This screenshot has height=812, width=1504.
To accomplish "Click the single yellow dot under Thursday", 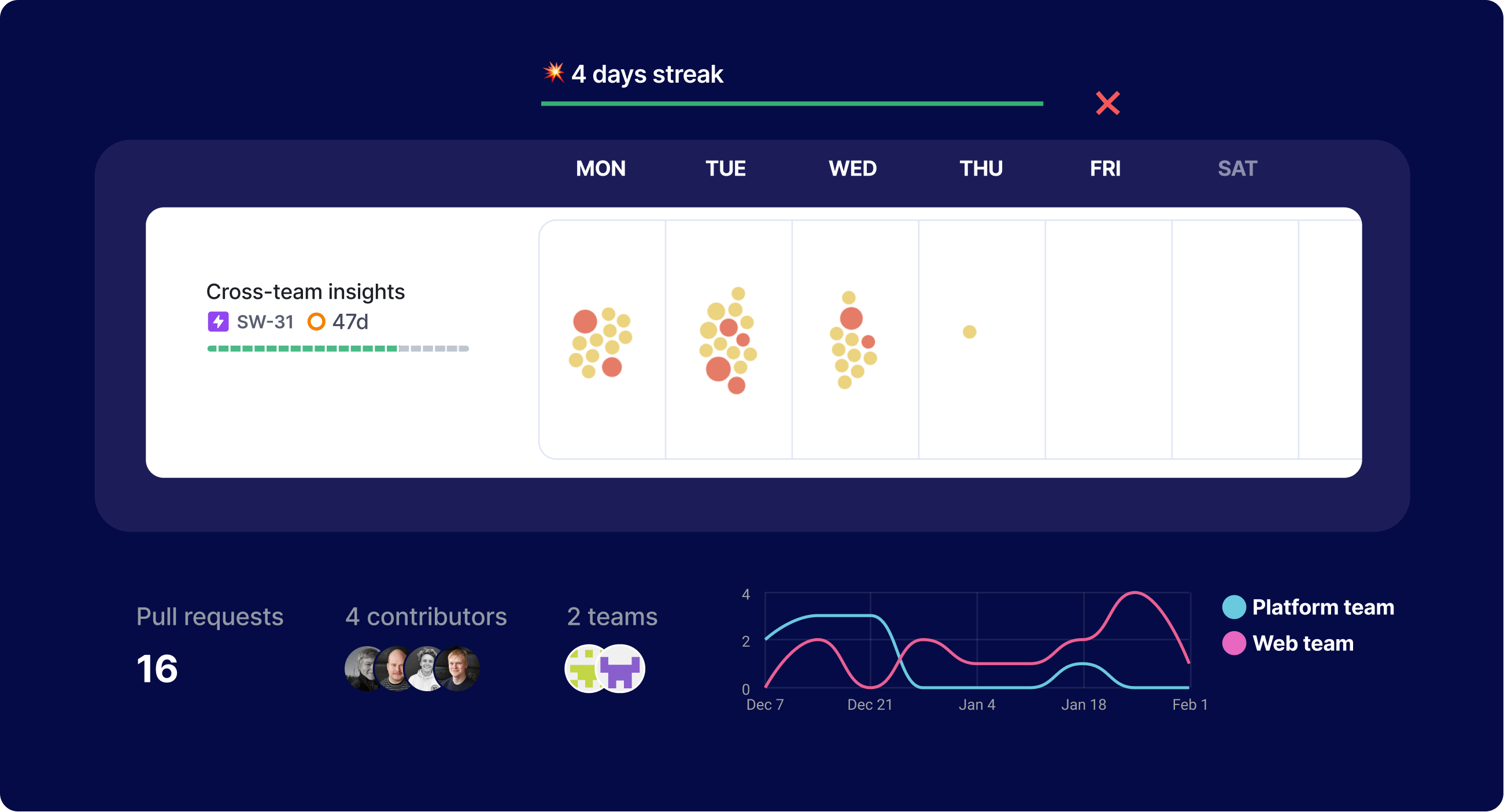I will 969,332.
